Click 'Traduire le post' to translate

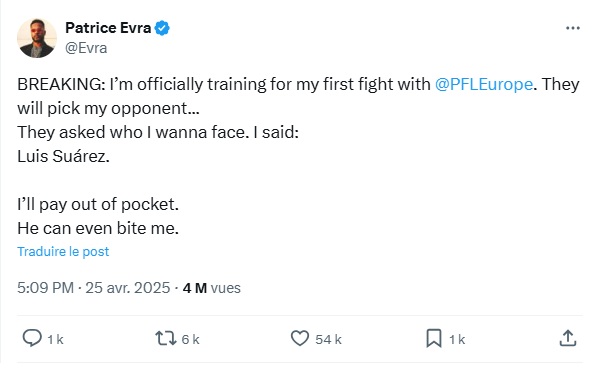pos(63,252)
